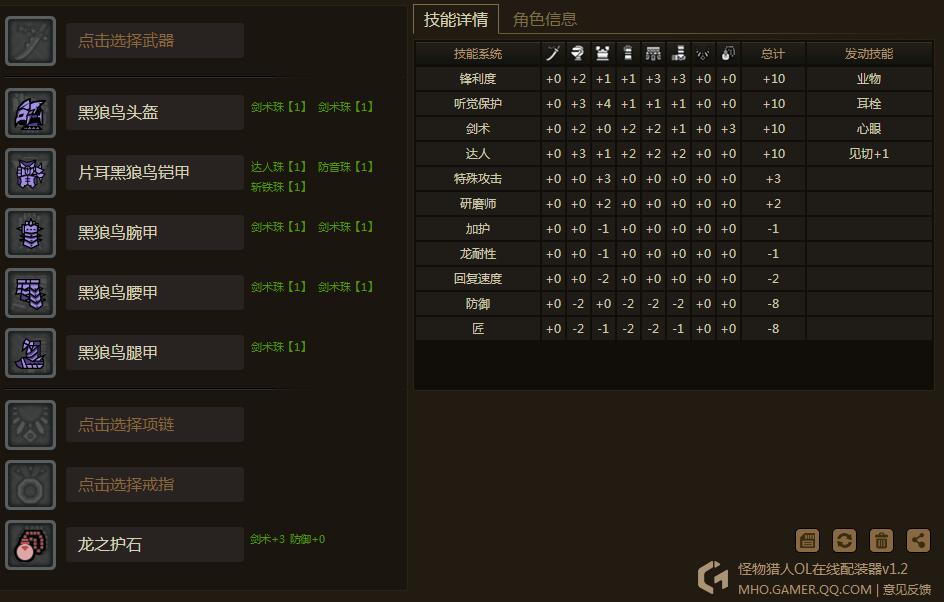Click the refresh/reset icon
The width and height of the screenshot is (944, 602).
pyautogui.click(x=844, y=541)
